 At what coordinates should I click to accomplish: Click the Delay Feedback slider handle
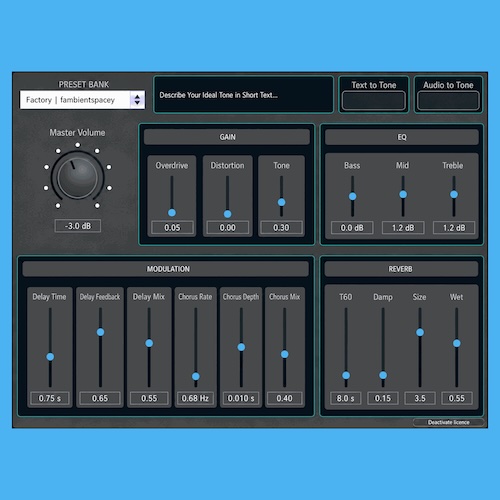(100, 332)
